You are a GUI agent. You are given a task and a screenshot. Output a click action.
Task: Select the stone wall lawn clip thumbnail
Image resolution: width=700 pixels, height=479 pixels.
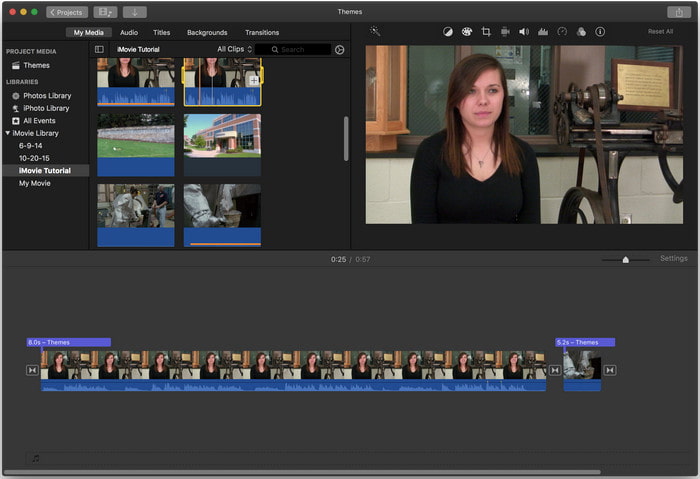[136, 145]
